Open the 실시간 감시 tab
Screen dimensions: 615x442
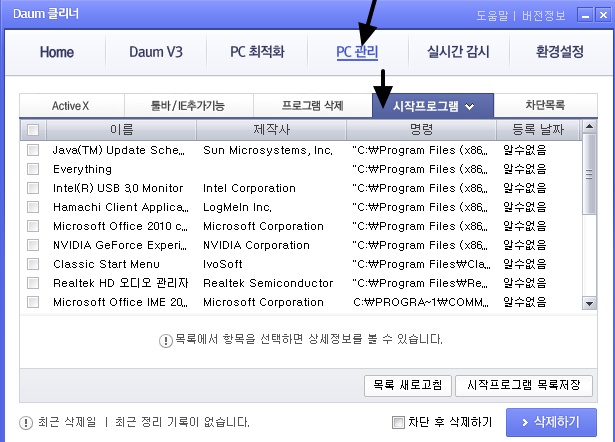(458, 52)
